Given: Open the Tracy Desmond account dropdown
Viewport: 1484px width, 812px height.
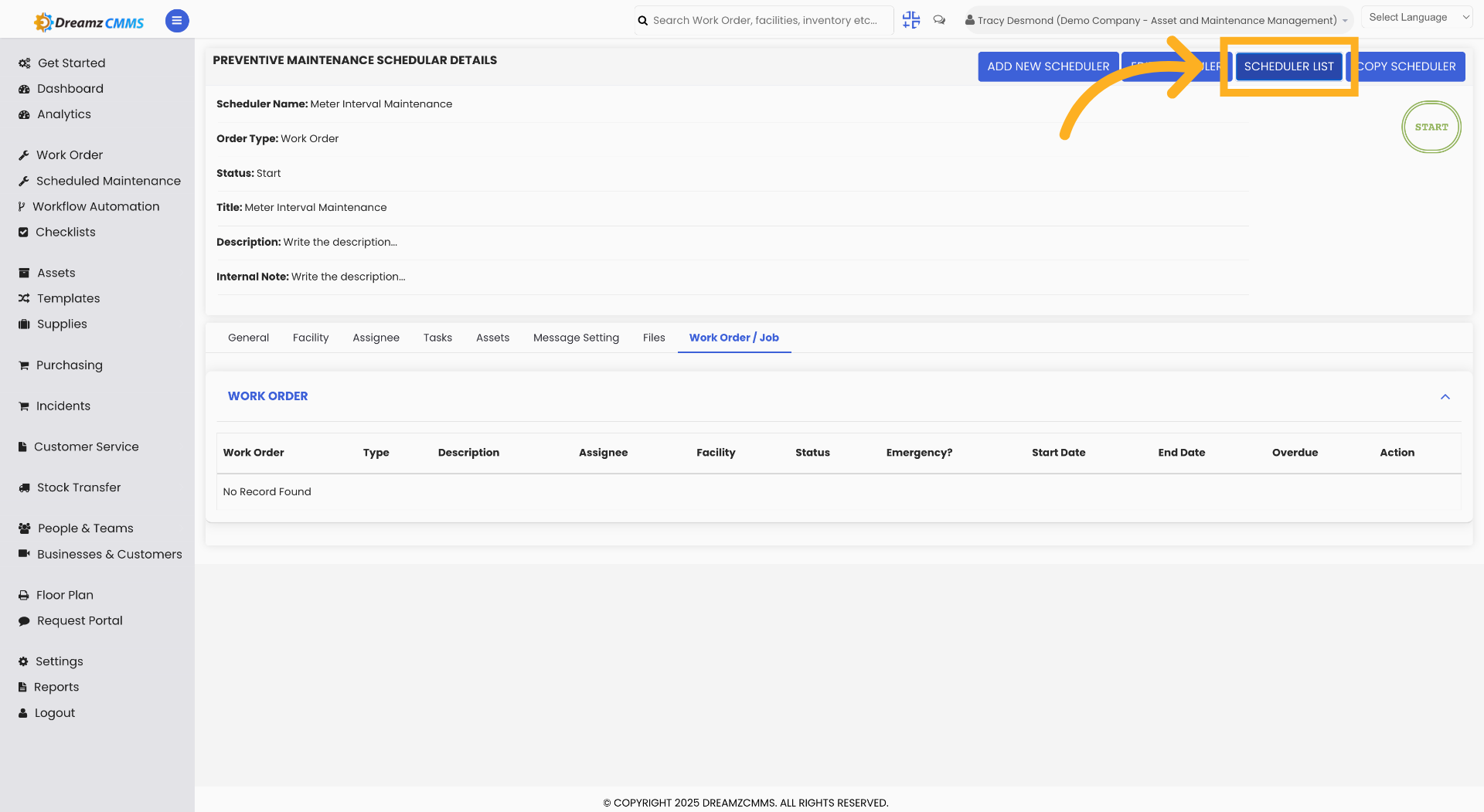Looking at the screenshot, I should [x=1158, y=20].
